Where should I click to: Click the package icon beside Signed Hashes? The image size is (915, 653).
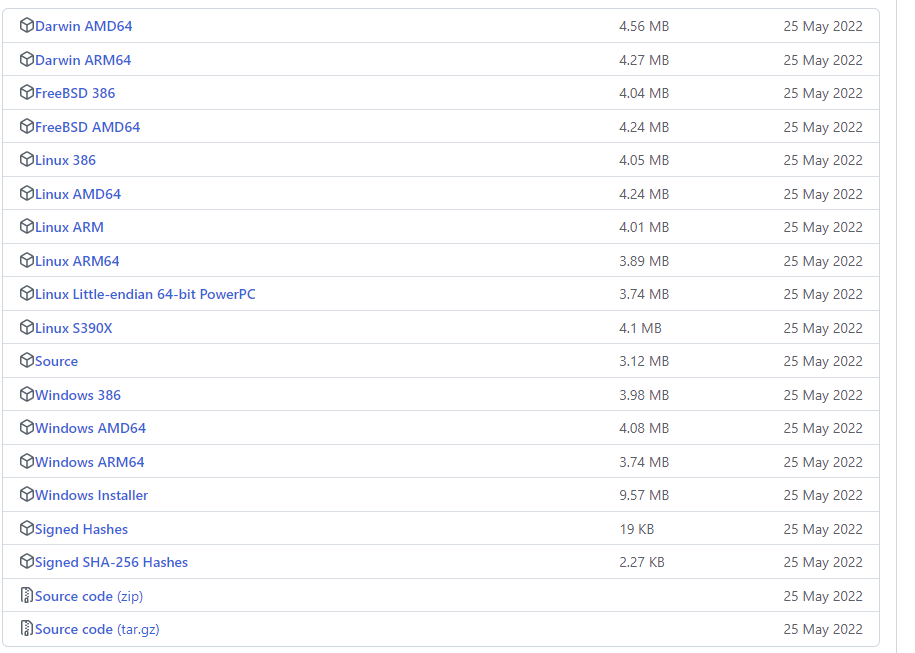(x=25, y=528)
